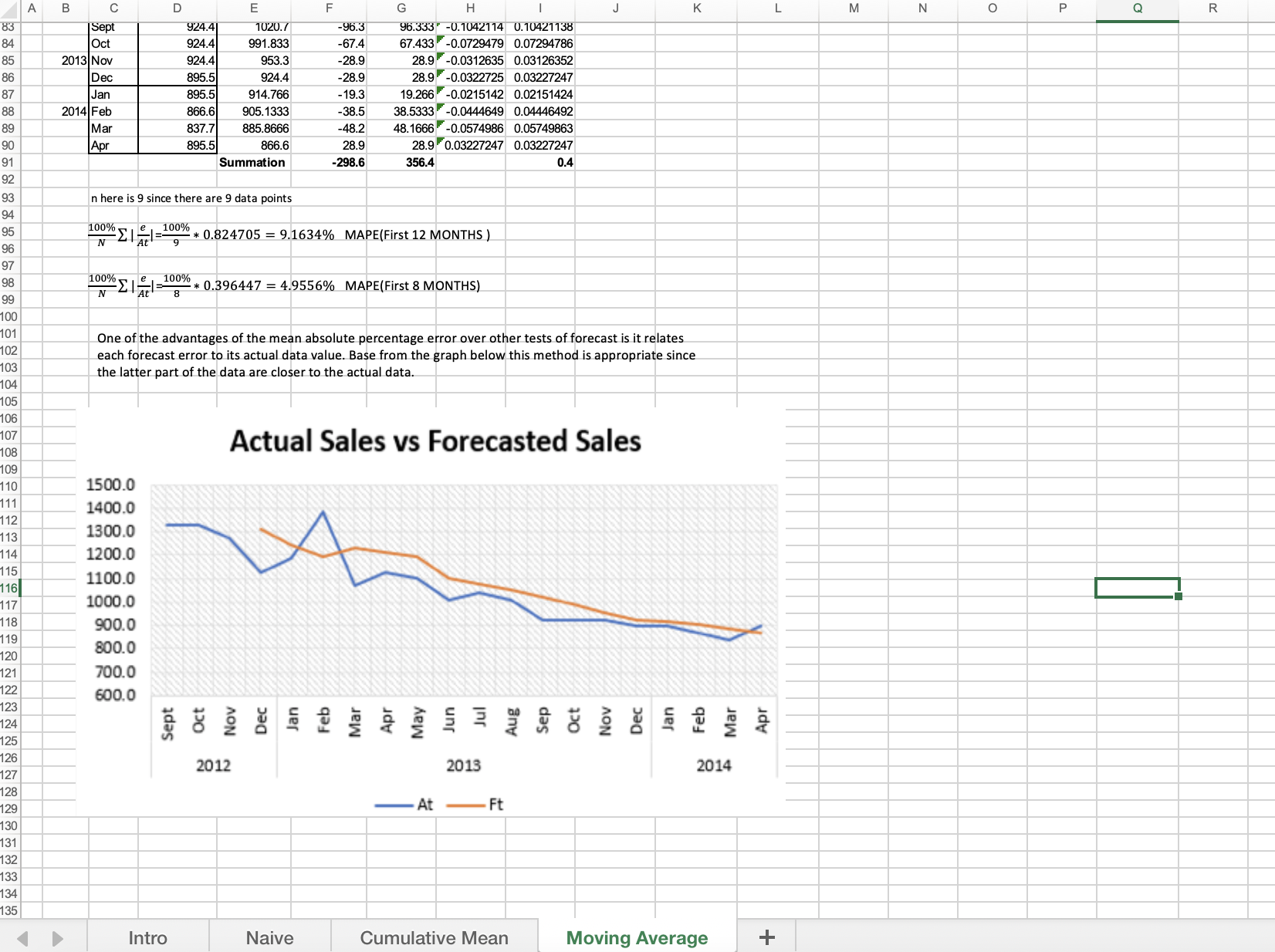Go to previous sheet with left arrow
The image size is (1275, 952).
tap(22, 938)
